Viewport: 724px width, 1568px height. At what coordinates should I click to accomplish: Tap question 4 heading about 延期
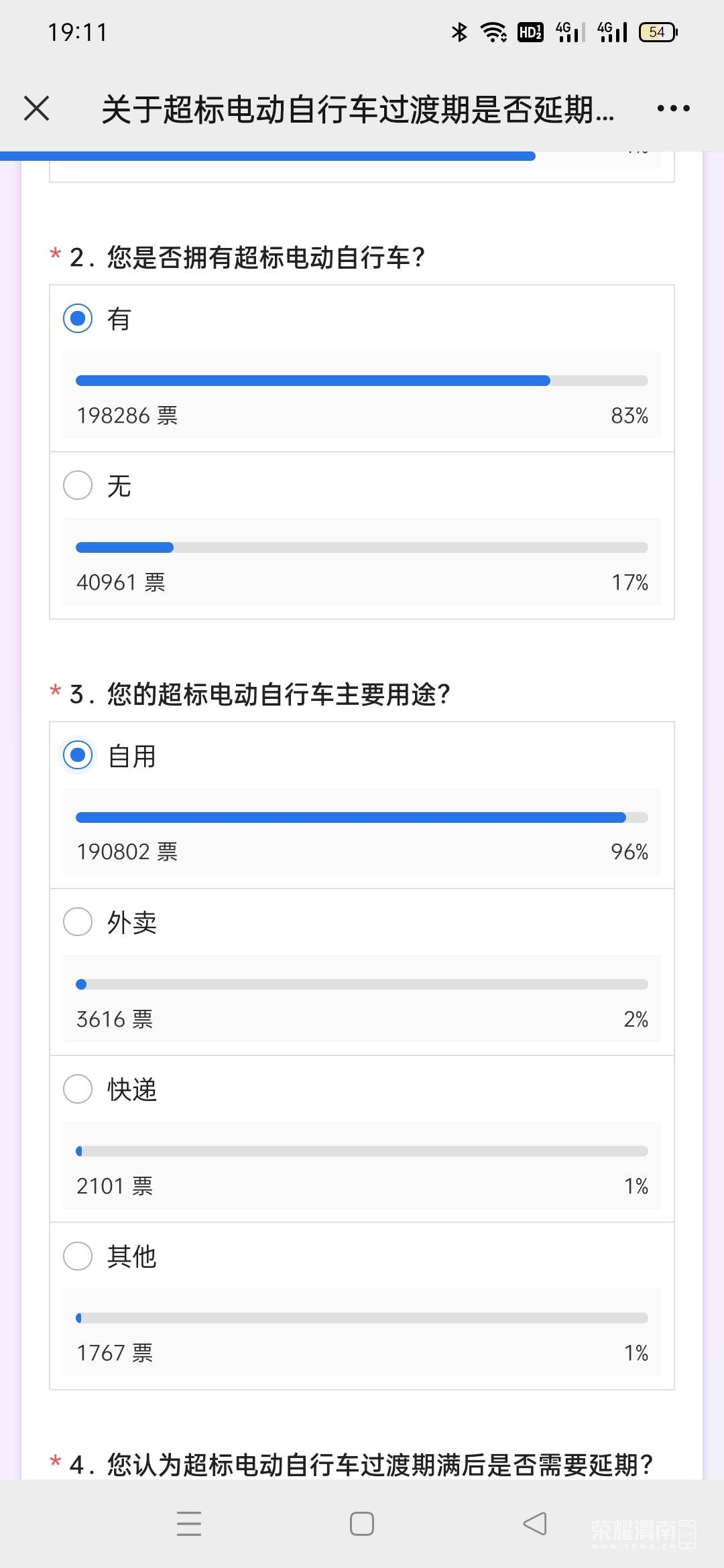(362, 1464)
